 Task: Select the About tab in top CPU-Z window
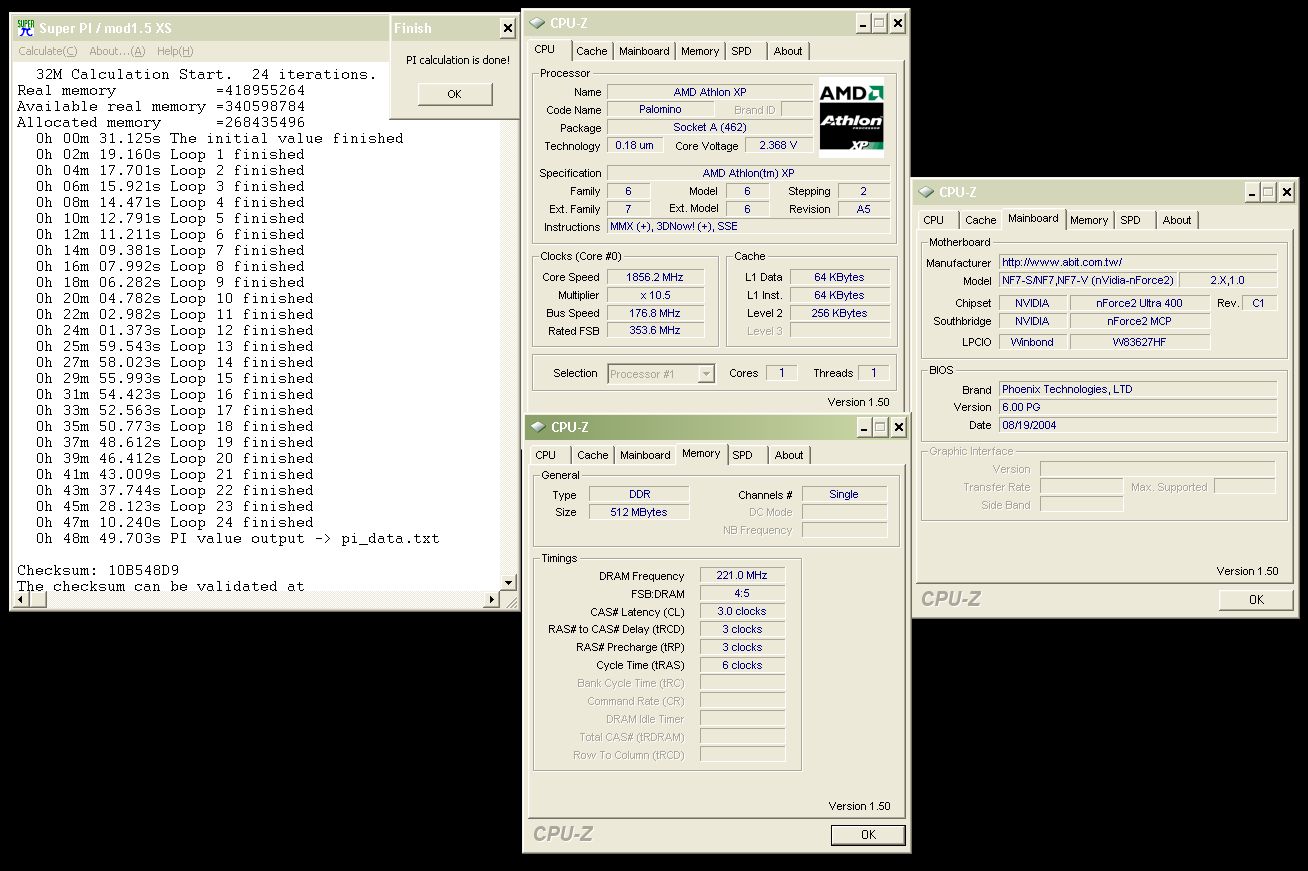click(x=788, y=51)
